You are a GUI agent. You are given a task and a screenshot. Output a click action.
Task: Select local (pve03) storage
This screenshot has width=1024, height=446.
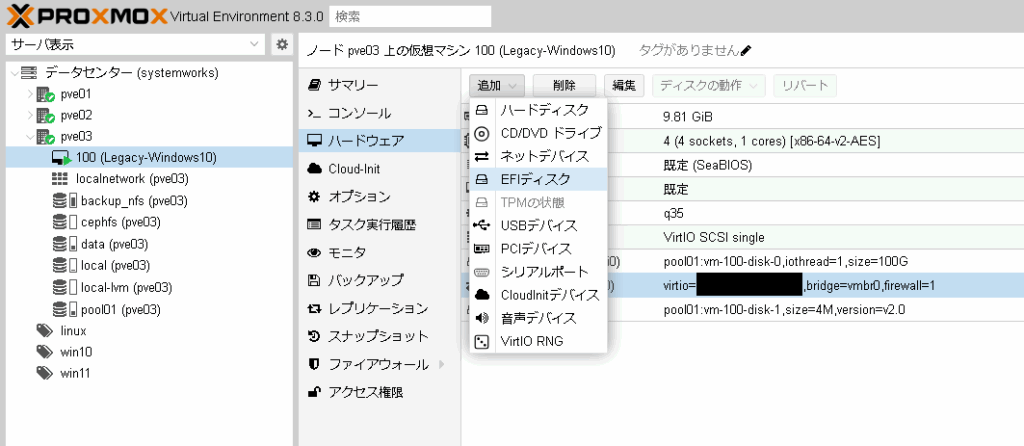pos(116,266)
